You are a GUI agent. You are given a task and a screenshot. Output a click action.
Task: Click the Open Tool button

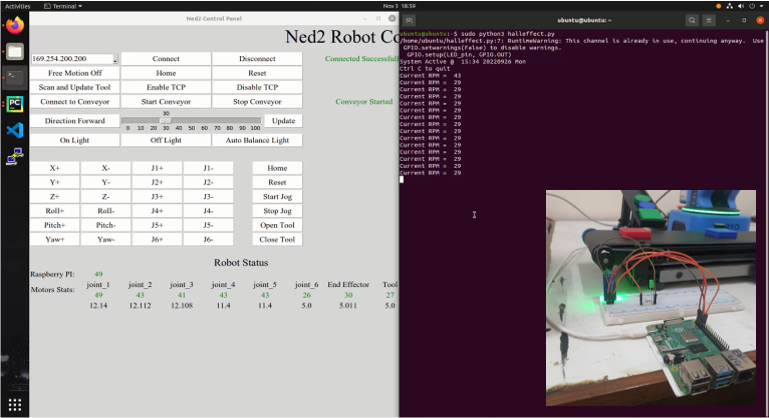point(277,225)
